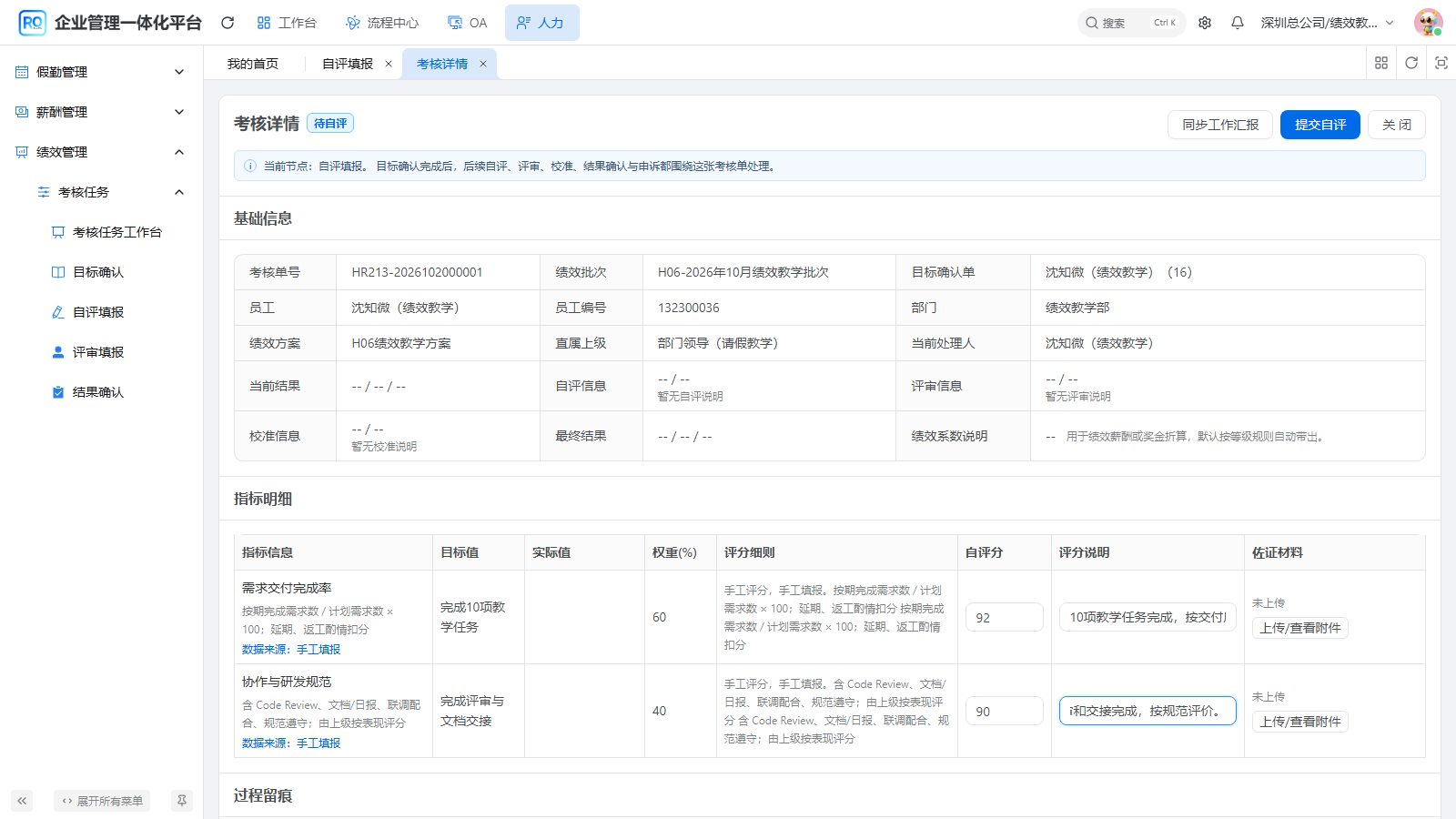This screenshot has height=819, width=1456.
Task: Open the notifications bell
Action: point(1238,23)
